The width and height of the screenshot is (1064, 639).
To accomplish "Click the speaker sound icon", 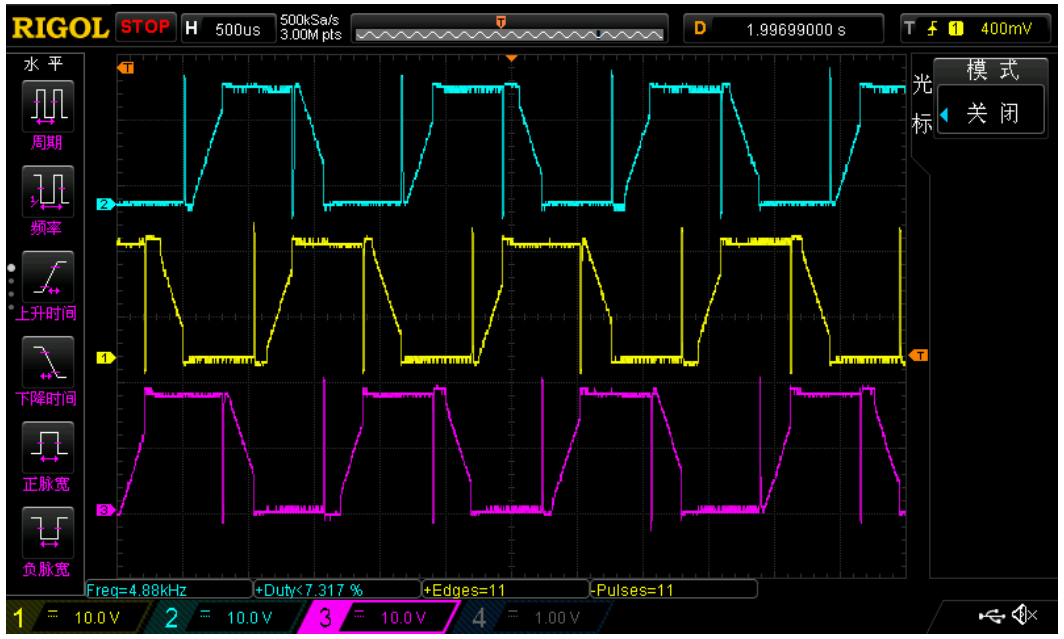I will click(1024, 615).
